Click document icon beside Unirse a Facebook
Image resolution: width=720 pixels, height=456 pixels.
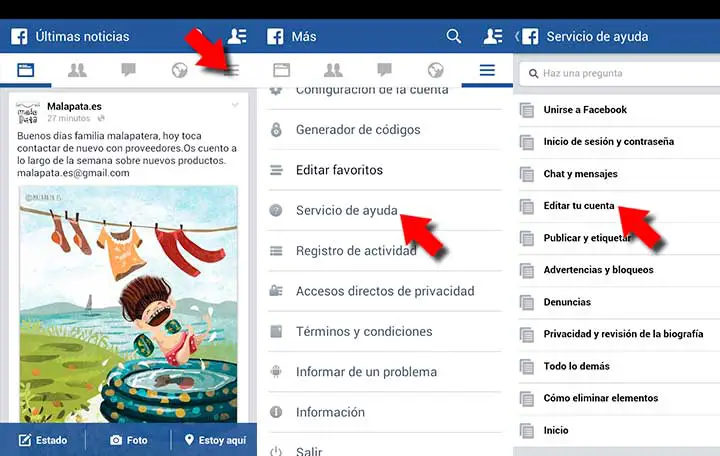(x=527, y=110)
